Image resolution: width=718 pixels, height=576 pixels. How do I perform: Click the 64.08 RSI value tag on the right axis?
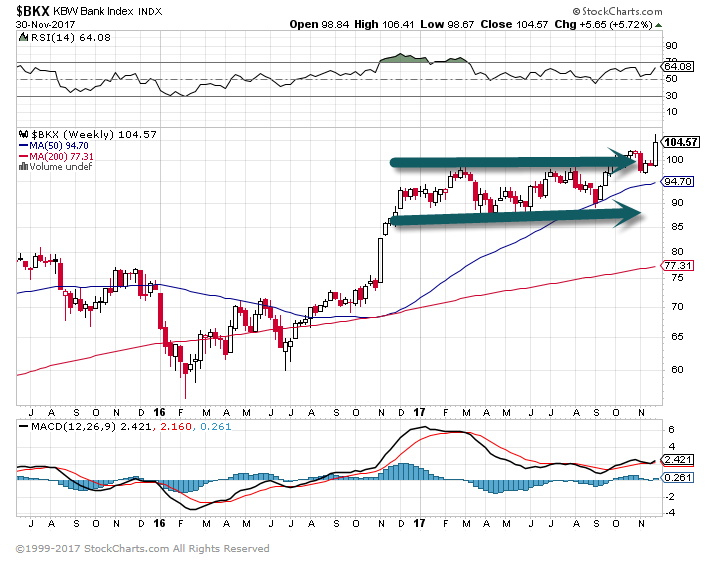(x=677, y=66)
